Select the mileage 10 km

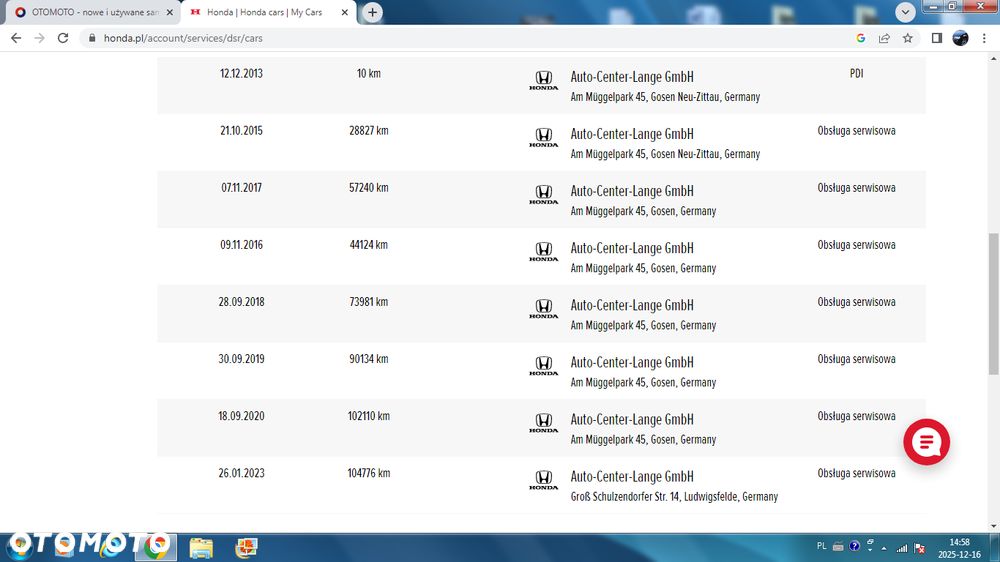369,73
